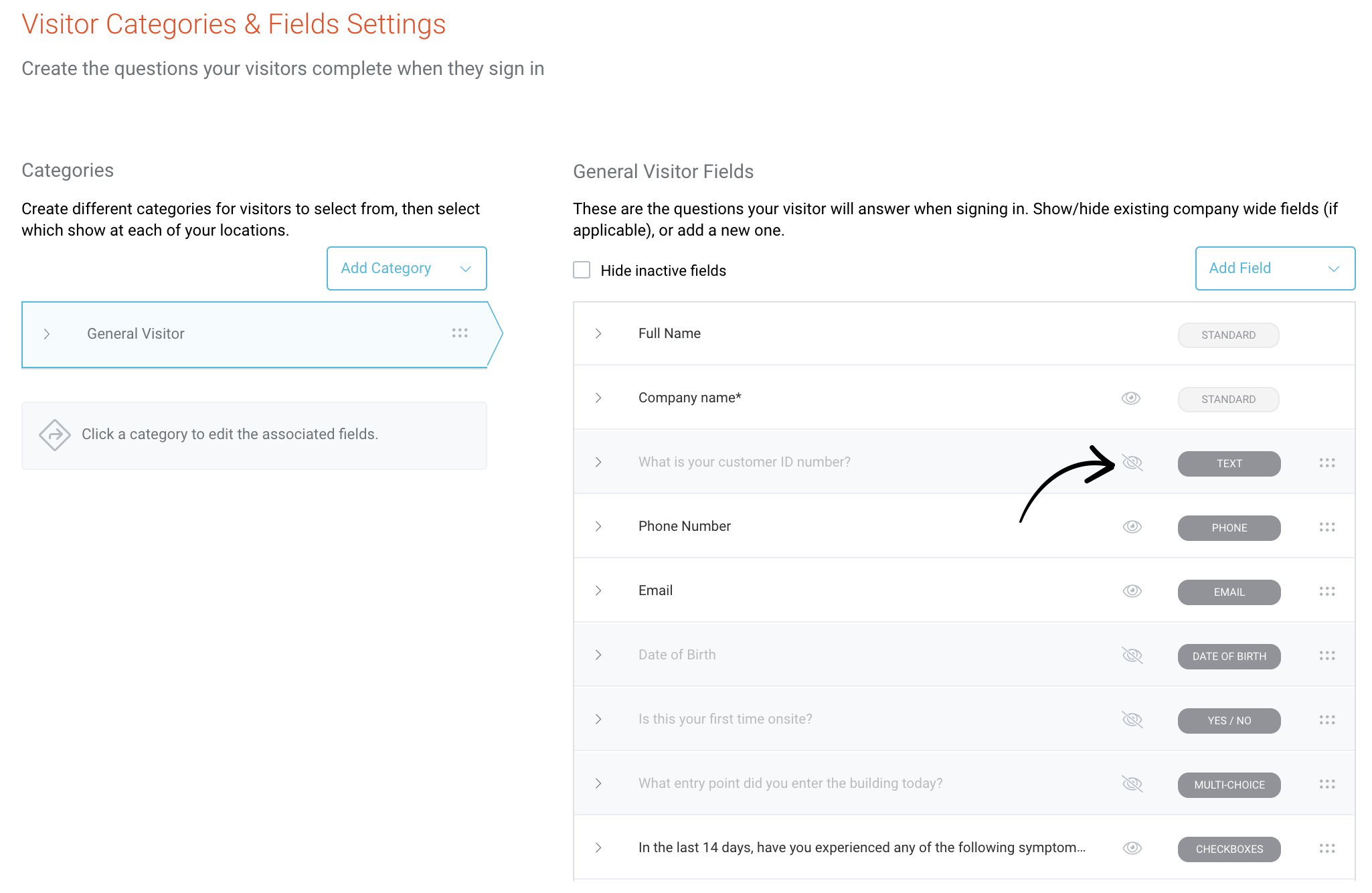The width and height of the screenshot is (1372, 893).
Task: Hide the Company name field
Action: [x=1131, y=398]
